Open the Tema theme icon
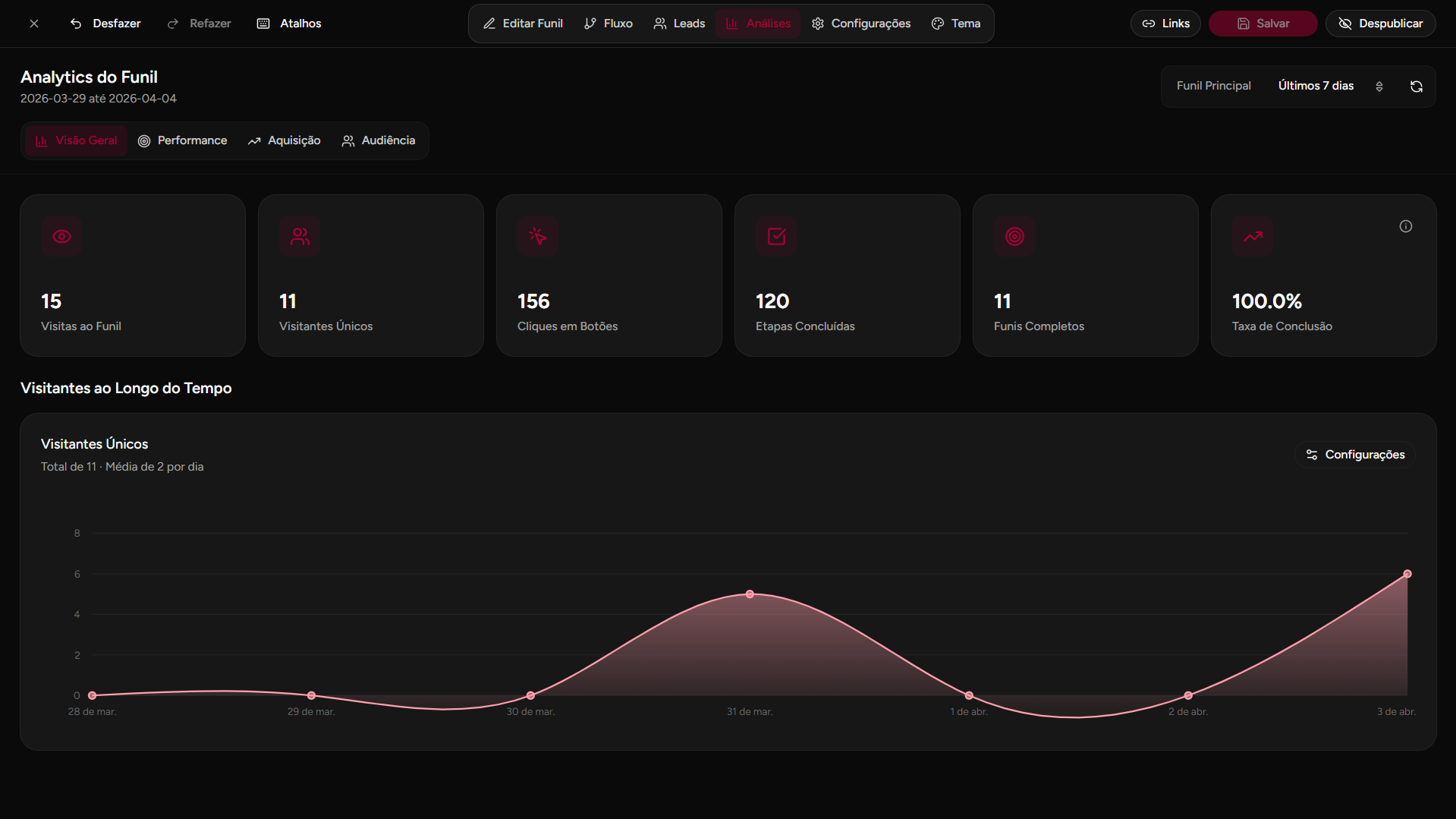 coord(937,24)
